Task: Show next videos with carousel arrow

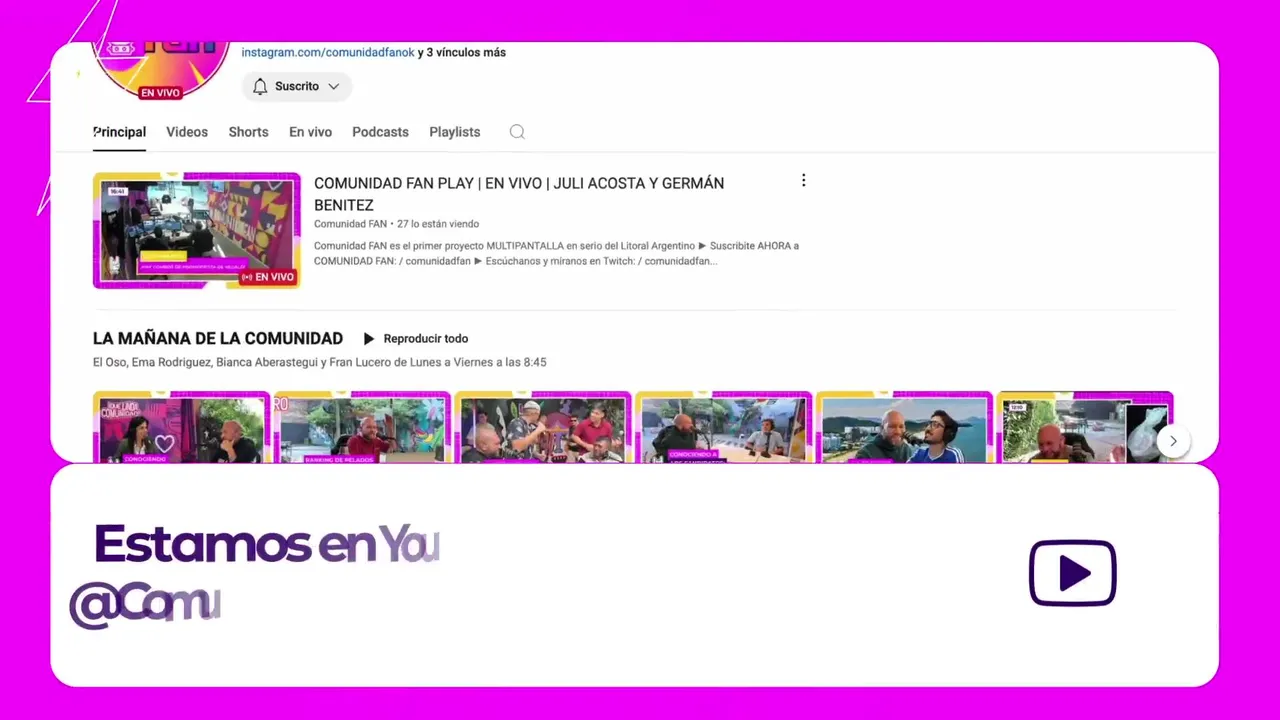Action: [1173, 441]
